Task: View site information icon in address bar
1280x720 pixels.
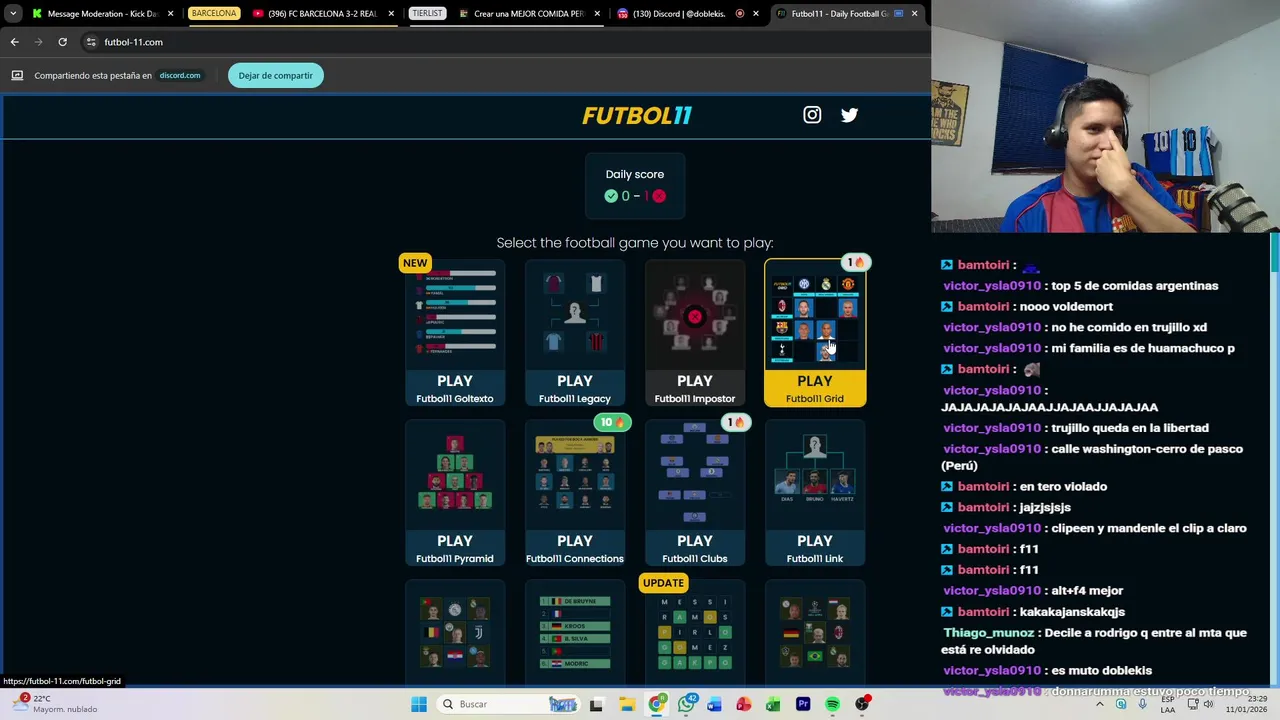Action: click(91, 42)
